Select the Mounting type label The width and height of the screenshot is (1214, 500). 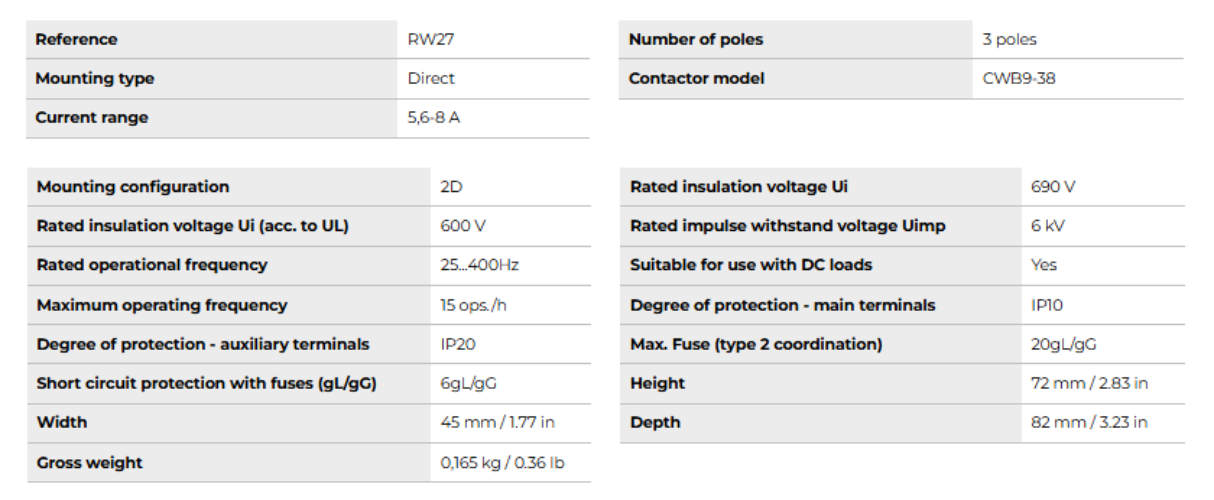tap(95, 79)
